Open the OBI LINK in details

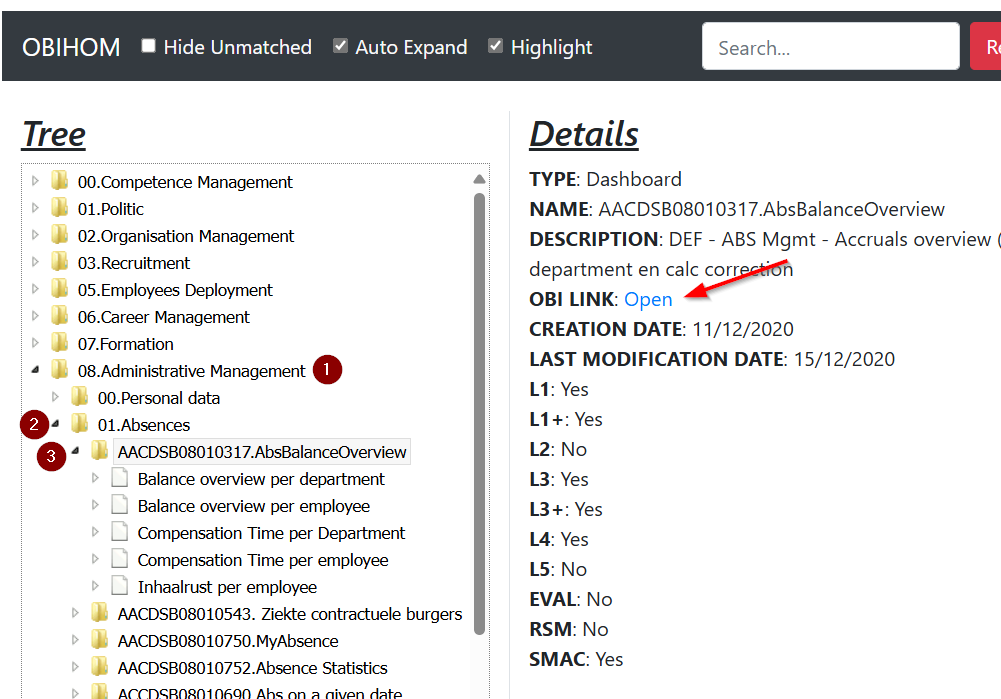648,299
